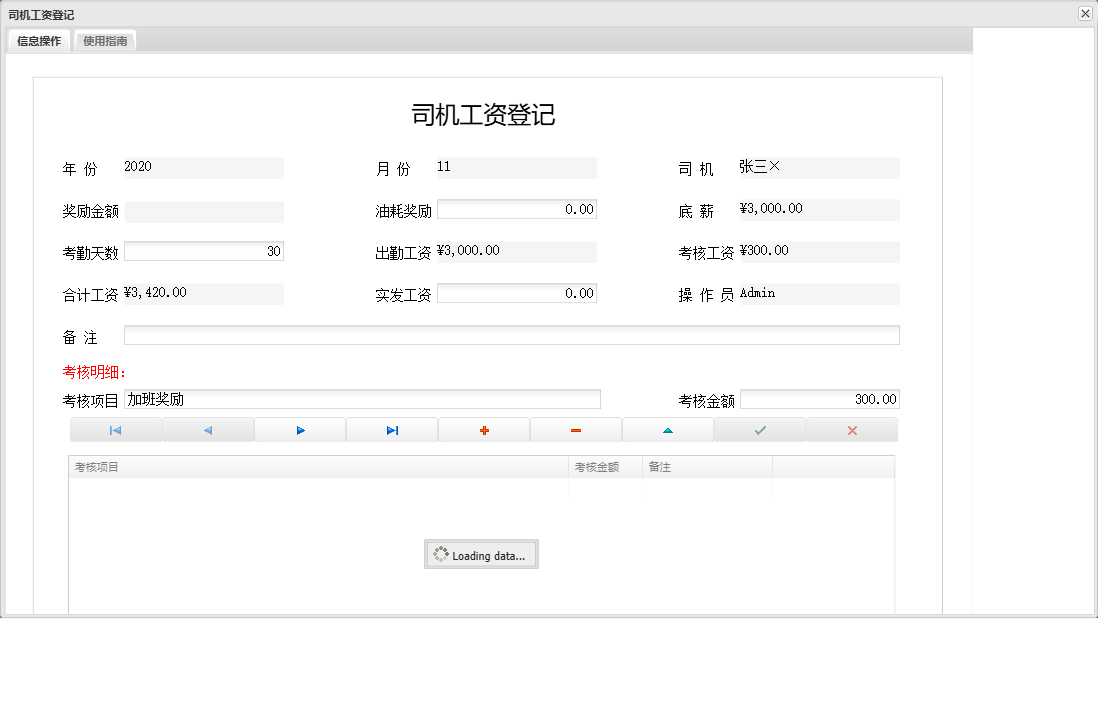Image resolution: width=1098 pixels, height=702 pixels.
Task: Click the 考核金额 column header in the grid
Action: coord(604,466)
